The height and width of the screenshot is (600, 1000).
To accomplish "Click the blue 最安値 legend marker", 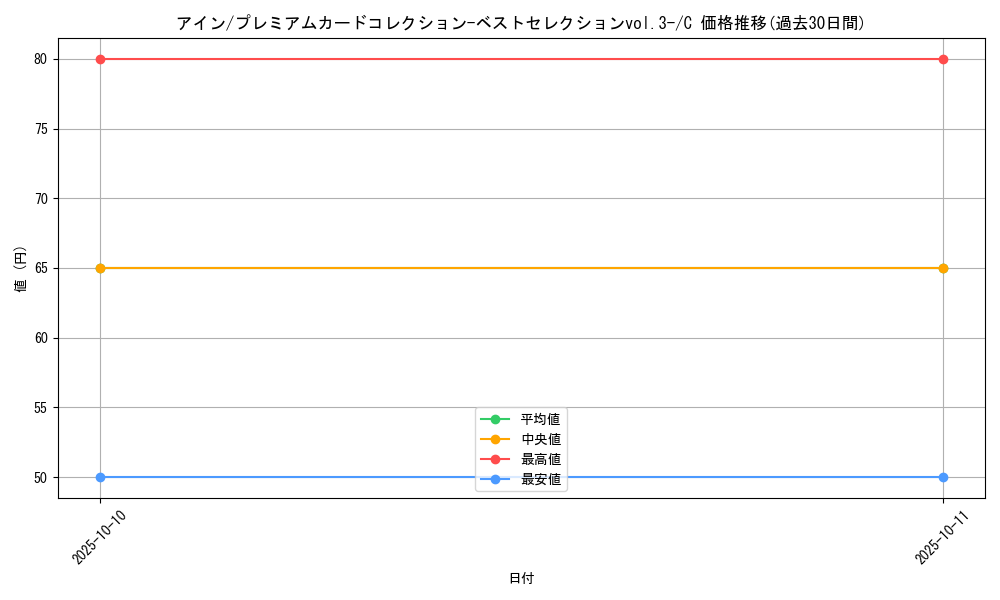I will tap(495, 479).
